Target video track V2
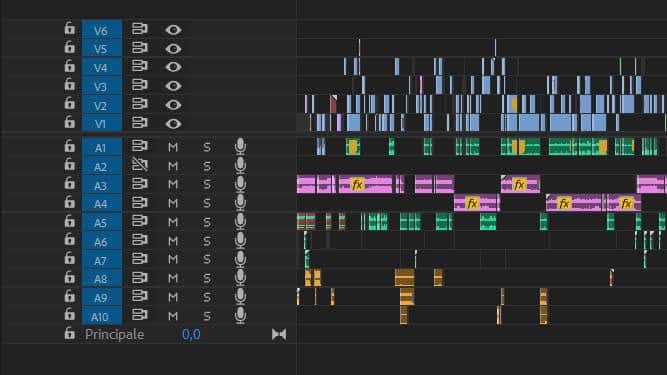This screenshot has height=375, width=667. point(102,105)
